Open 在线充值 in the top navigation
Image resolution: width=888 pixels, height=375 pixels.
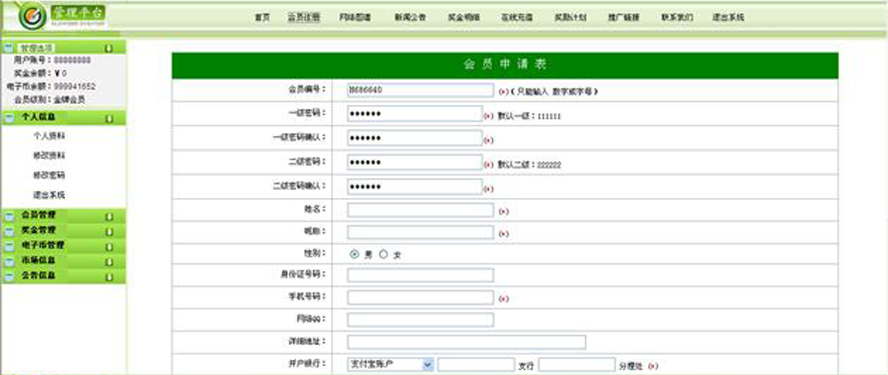click(516, 18)
